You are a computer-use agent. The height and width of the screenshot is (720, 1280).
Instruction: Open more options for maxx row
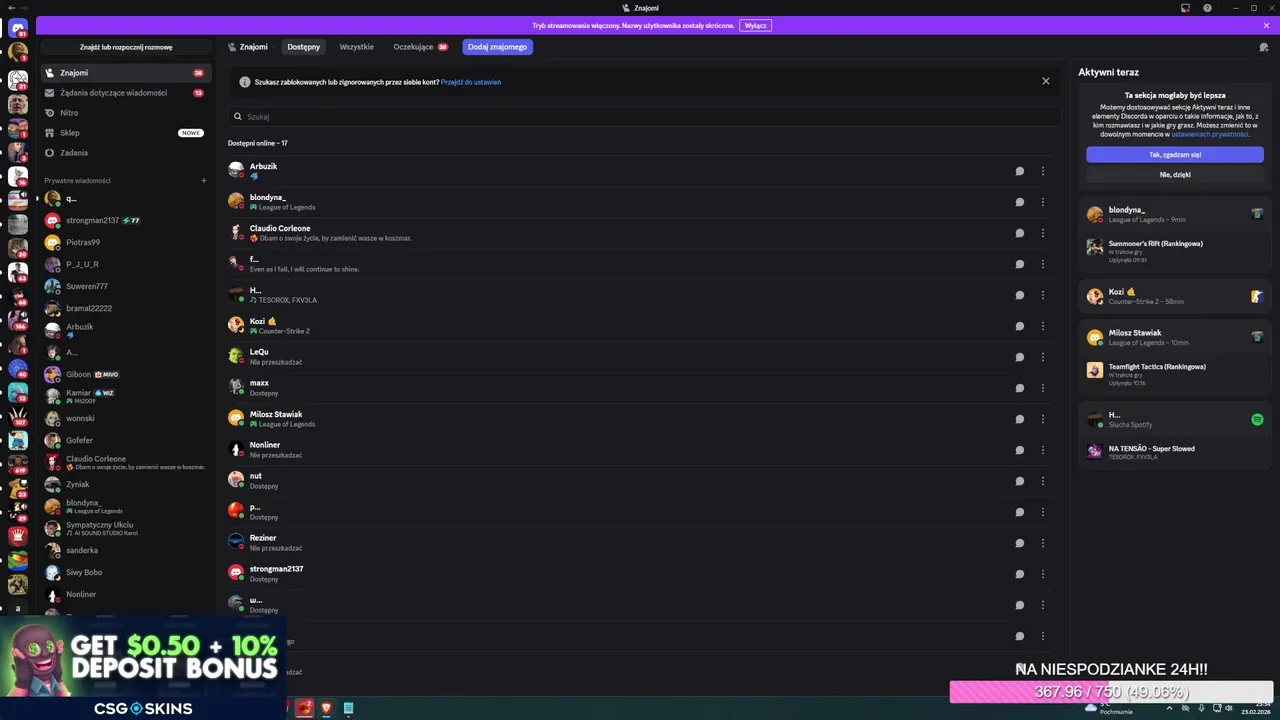[x=1043, y=388]
